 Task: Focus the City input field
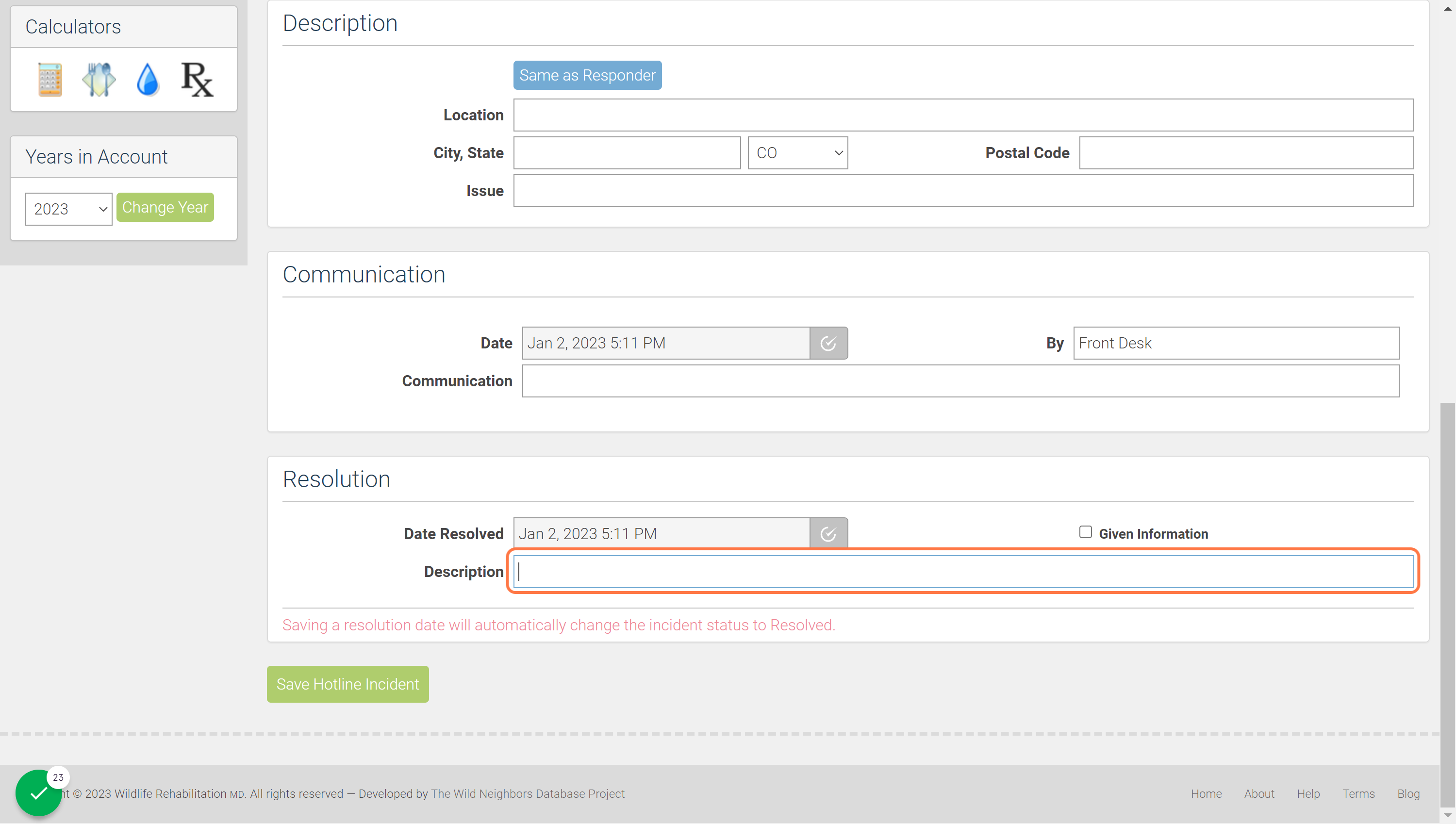627,153
